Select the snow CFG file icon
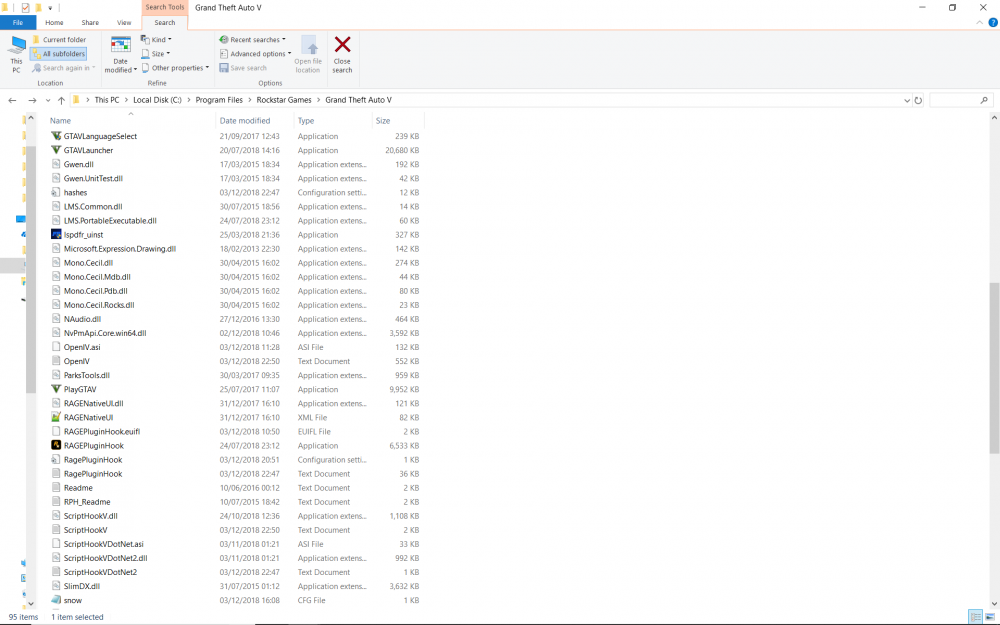The image size is (1000, 625). (x=56, y=600)
